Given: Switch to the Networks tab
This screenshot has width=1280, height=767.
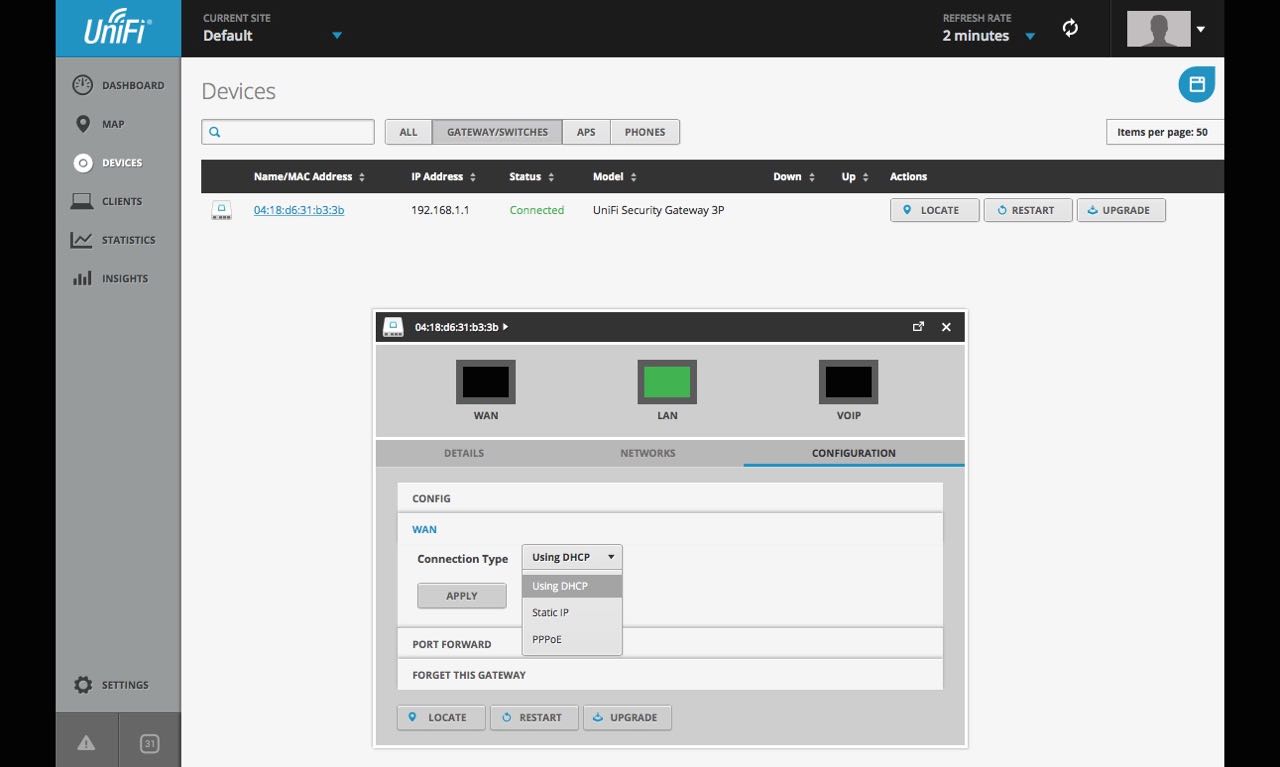Looking at the screenshot, I should [647, 453].
